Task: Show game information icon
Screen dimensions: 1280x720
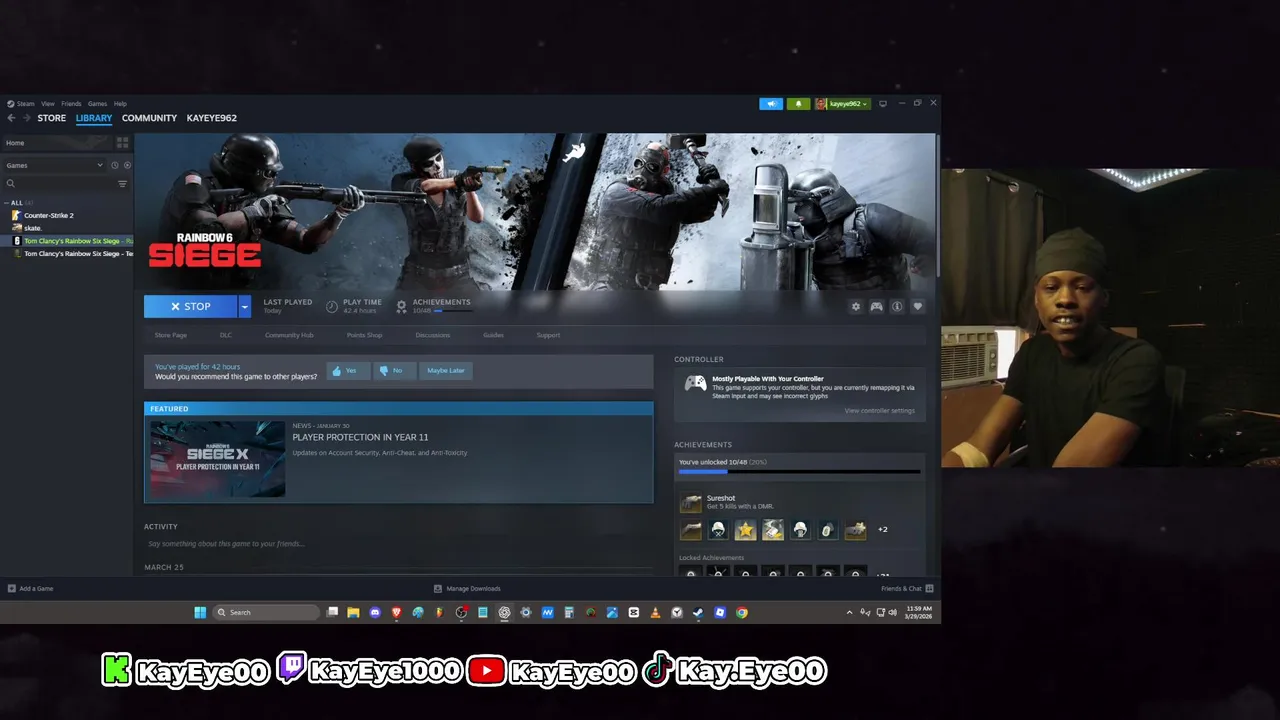Action: pyautogui.click(x=897, y=307)
